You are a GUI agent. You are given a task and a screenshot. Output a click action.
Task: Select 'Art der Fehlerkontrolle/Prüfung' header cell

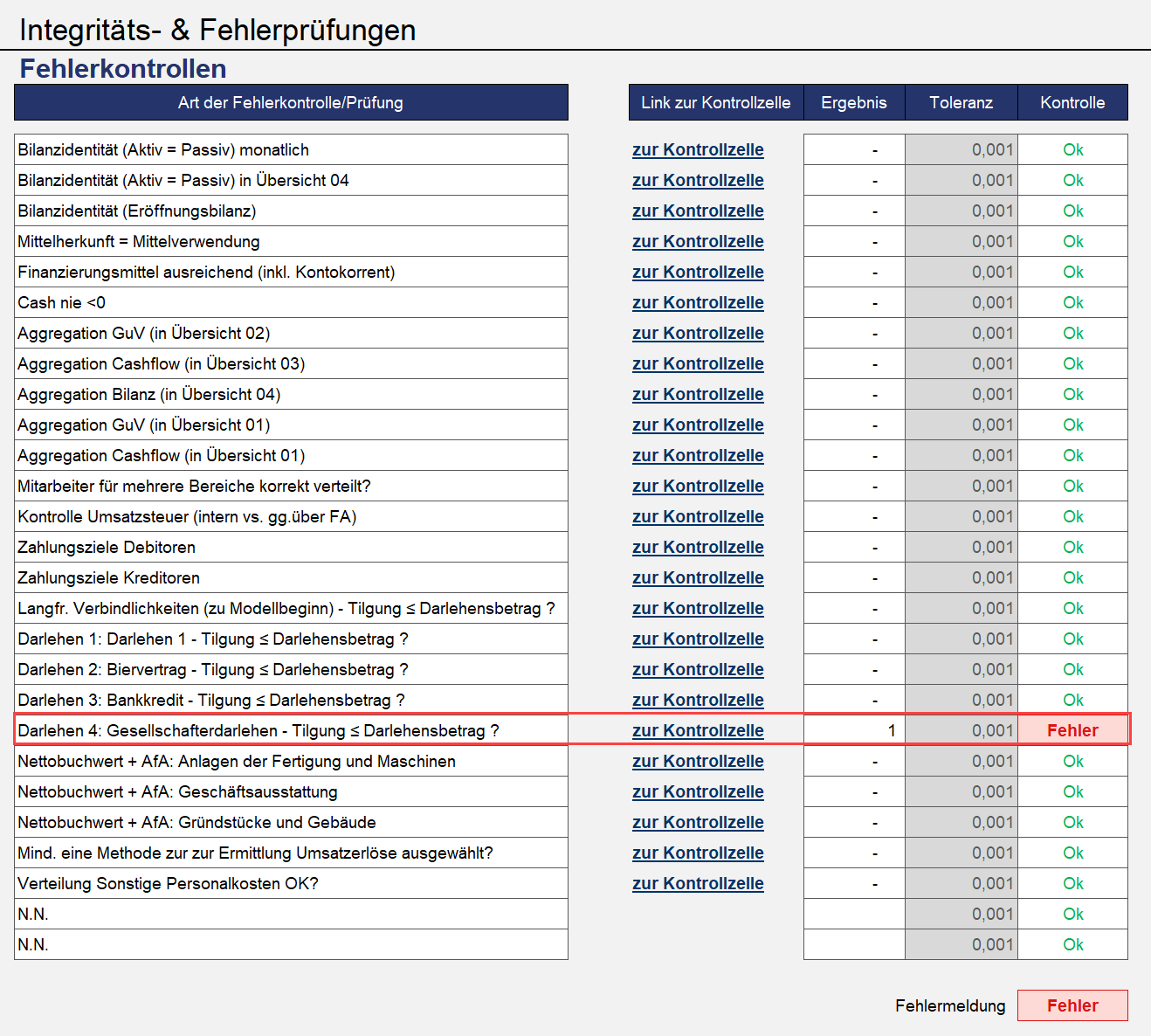[291, 102]
